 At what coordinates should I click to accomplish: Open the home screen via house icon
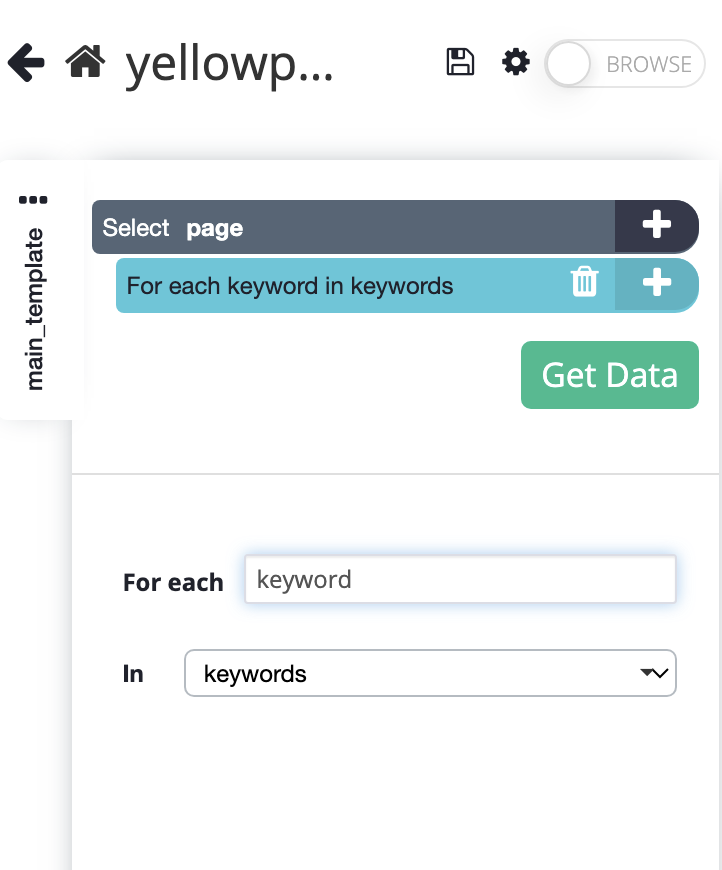coord(85,61)
